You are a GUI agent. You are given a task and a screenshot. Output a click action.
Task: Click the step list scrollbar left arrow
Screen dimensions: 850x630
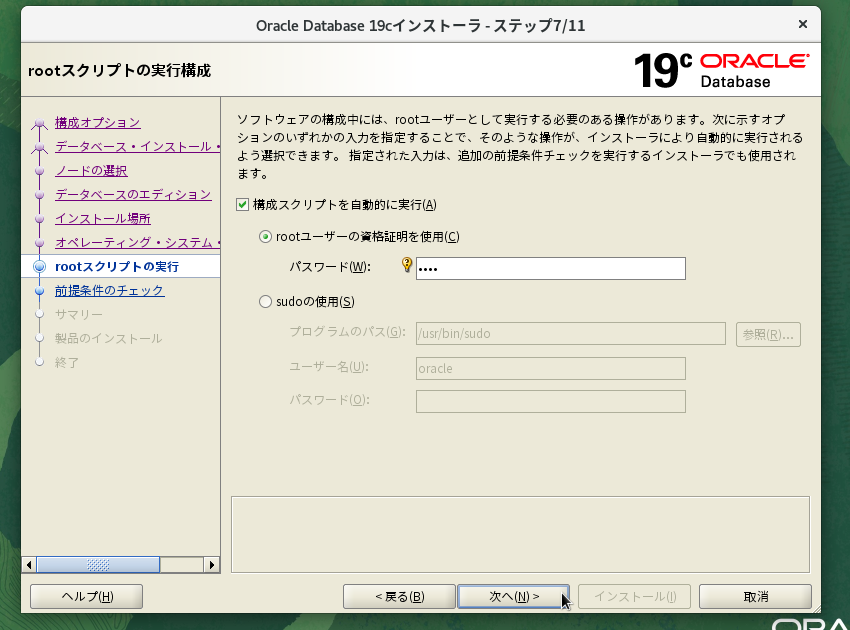click(x=29, y=565)
